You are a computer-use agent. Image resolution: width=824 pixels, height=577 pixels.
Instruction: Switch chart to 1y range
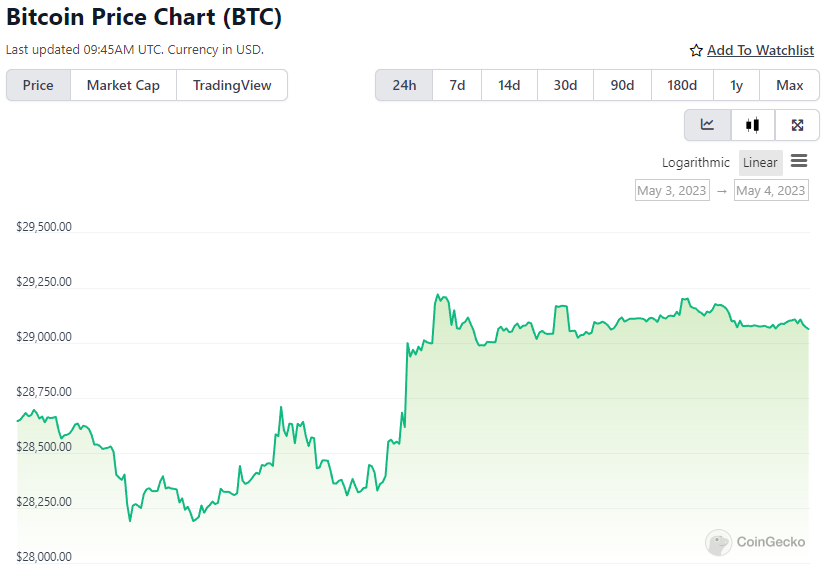click(736, 85)
